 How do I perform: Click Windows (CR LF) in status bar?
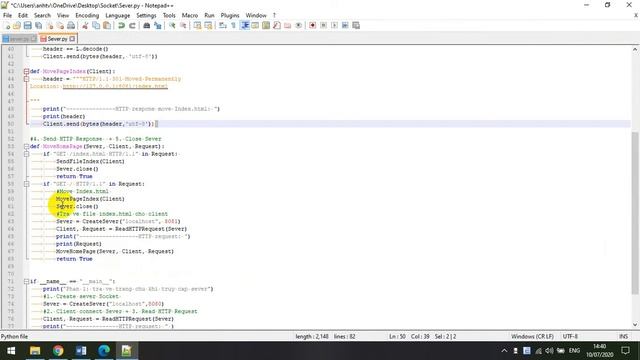(x=532, y=336)
